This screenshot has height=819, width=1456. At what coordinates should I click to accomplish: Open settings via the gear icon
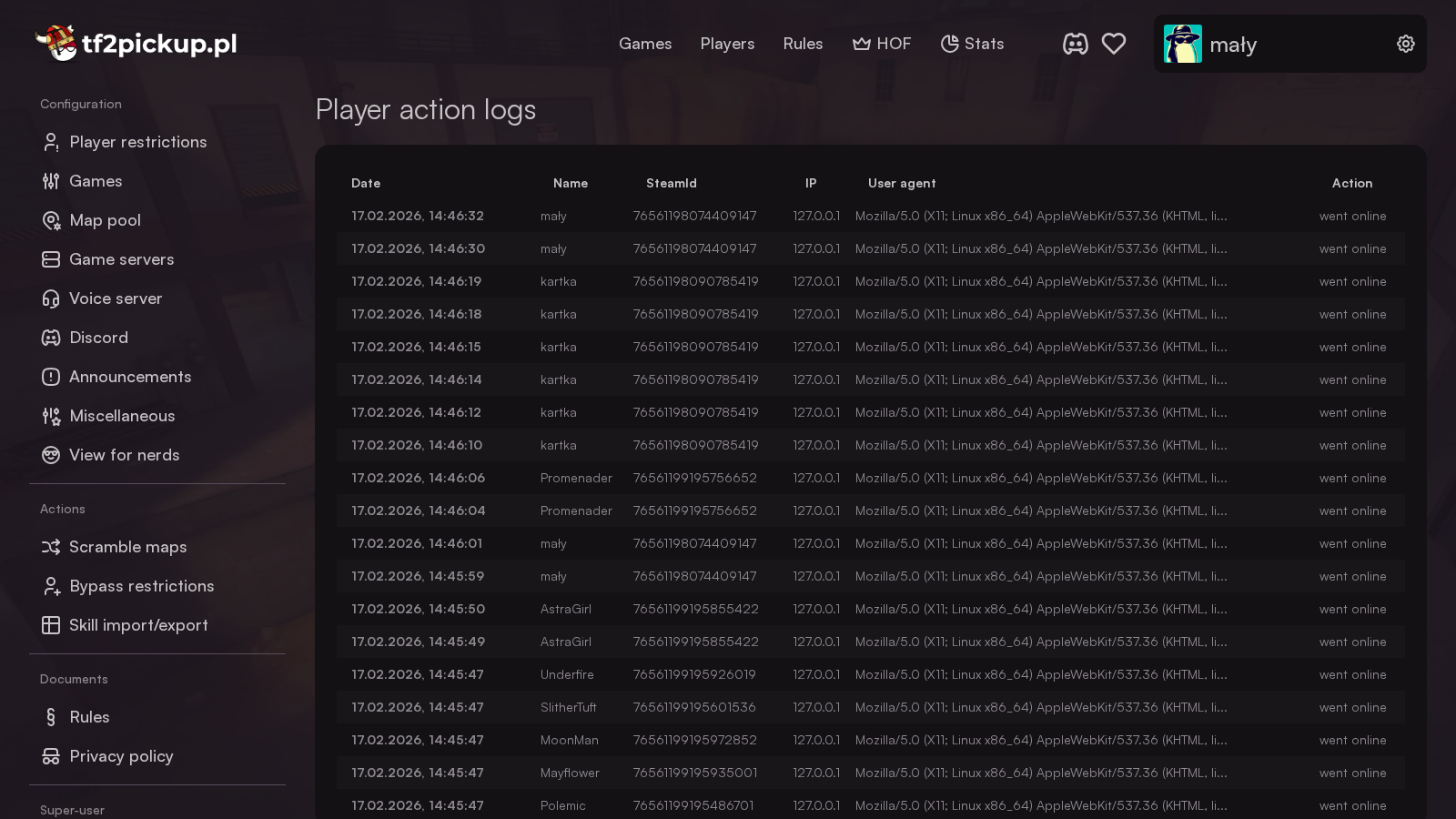(x=1406, y=43)
